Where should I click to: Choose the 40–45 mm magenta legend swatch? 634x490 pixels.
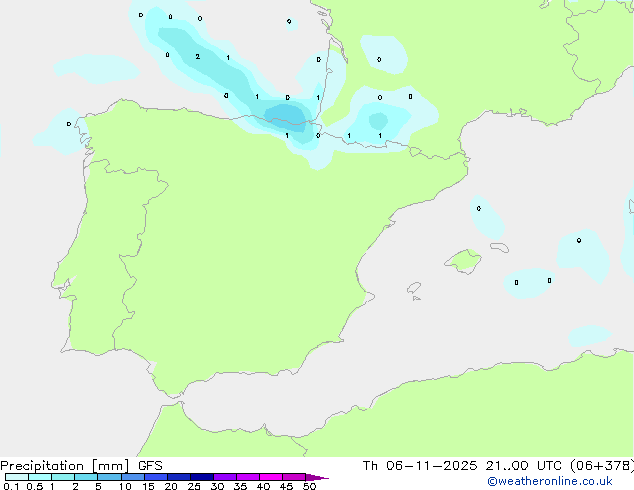pyautogui.click(x=271, y=477)
